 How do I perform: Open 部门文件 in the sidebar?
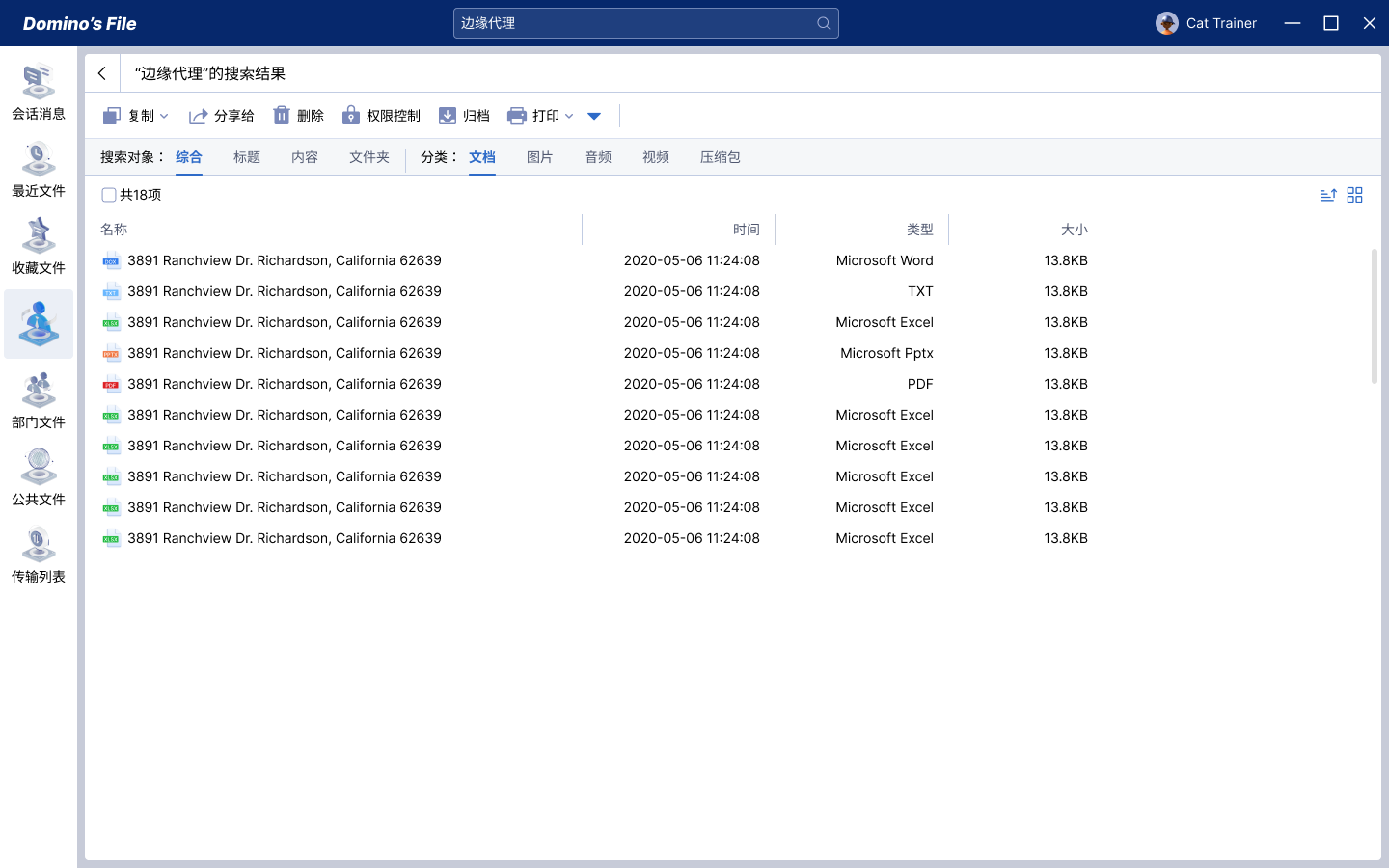(x=39, y=401)
